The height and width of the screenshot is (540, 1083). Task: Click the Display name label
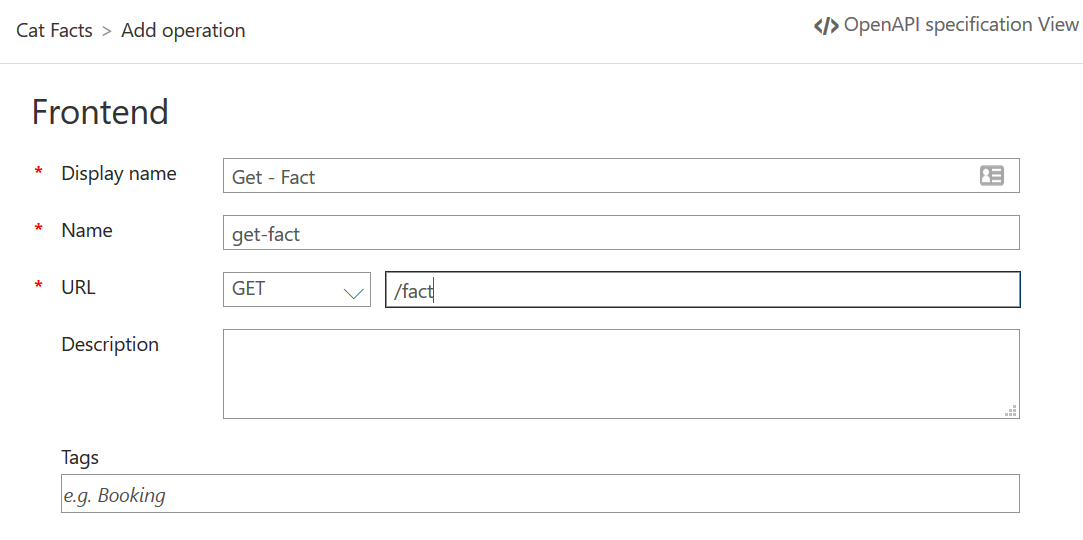pyautogui.click(x=118, y=174)
